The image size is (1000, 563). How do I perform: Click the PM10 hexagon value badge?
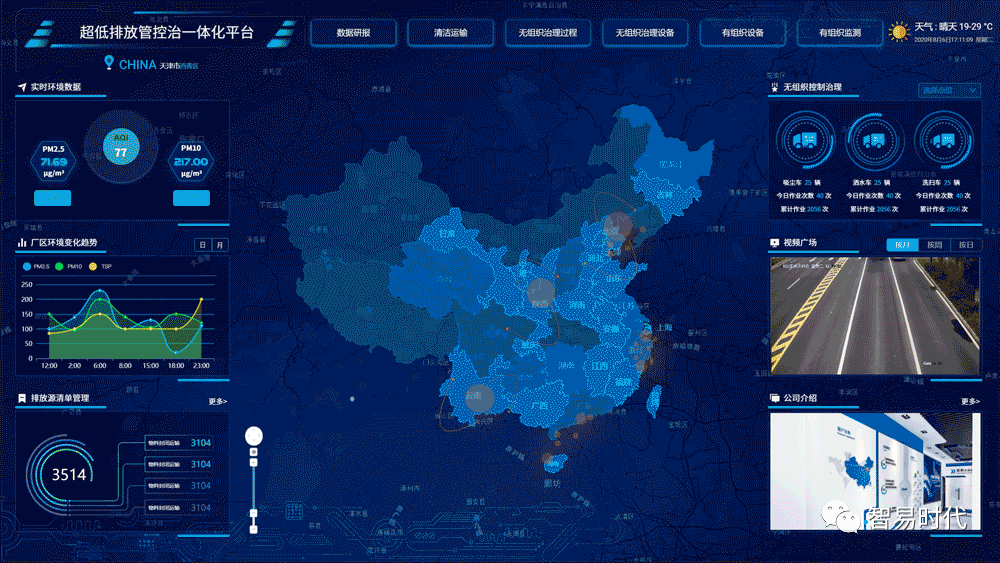click(x=191, y=161)
